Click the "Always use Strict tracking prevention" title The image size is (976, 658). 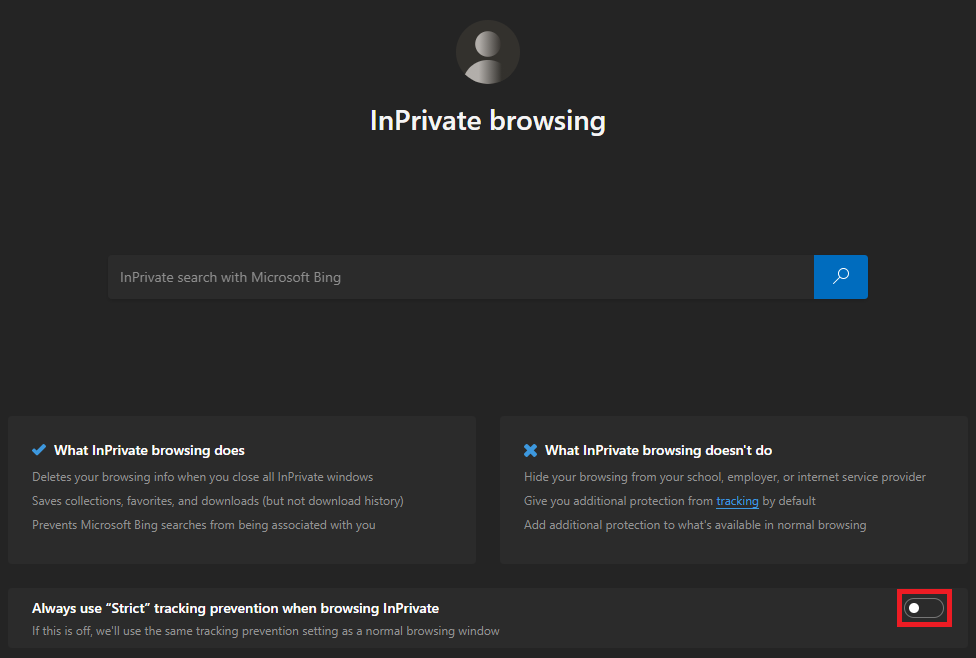235,608
